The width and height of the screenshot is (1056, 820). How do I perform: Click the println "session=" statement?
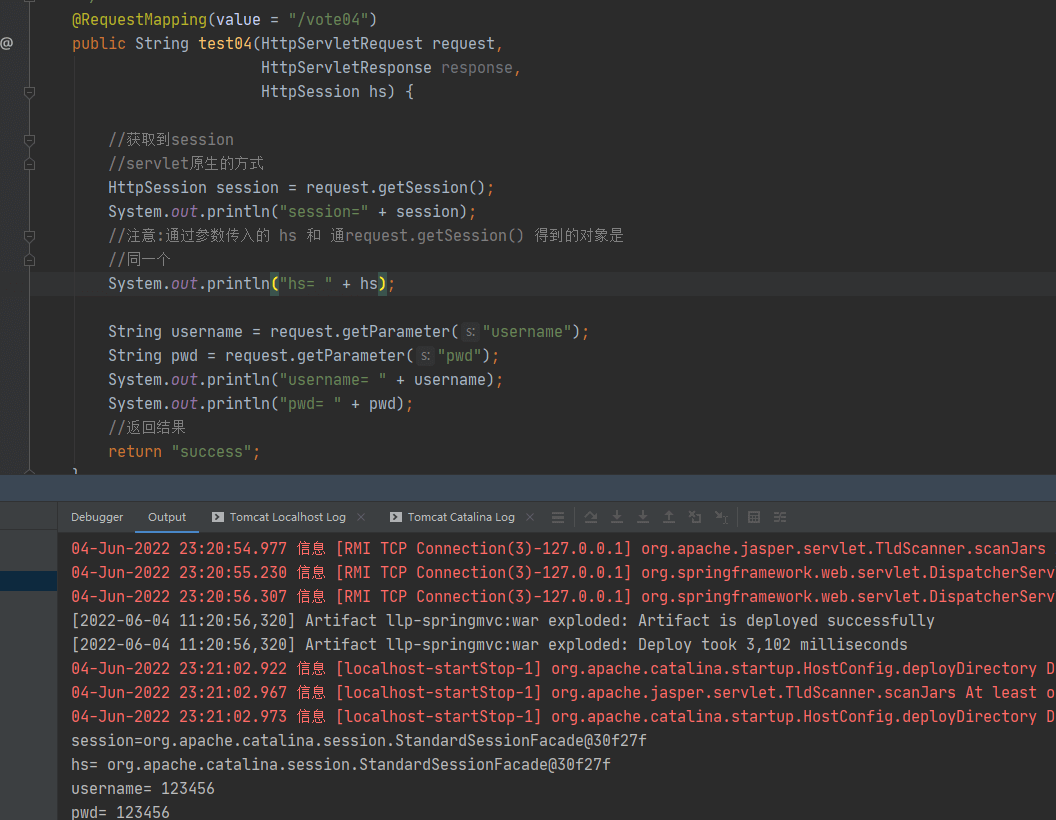point(292,212)
